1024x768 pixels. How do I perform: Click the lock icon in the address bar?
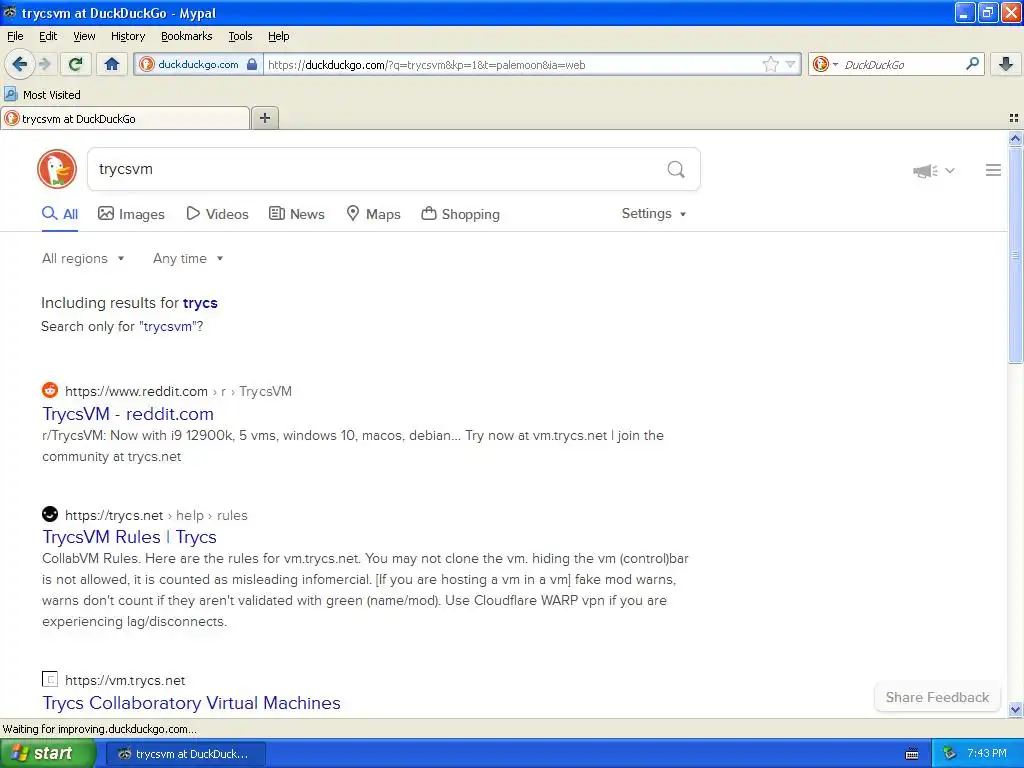pos(252,64)
